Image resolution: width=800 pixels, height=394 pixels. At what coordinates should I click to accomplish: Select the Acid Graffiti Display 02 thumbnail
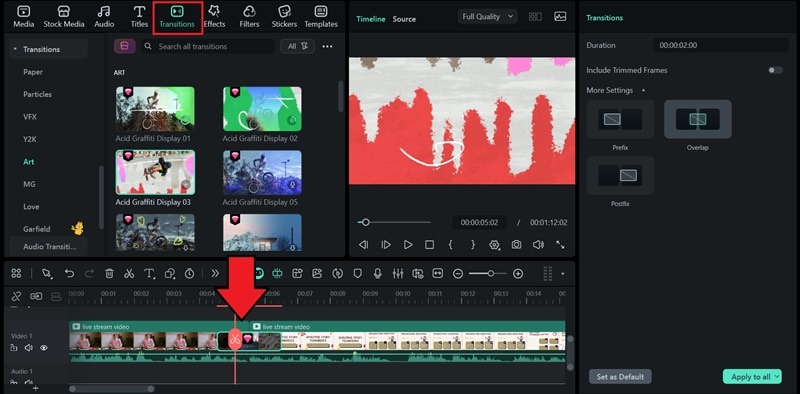(x=262, y=109)
